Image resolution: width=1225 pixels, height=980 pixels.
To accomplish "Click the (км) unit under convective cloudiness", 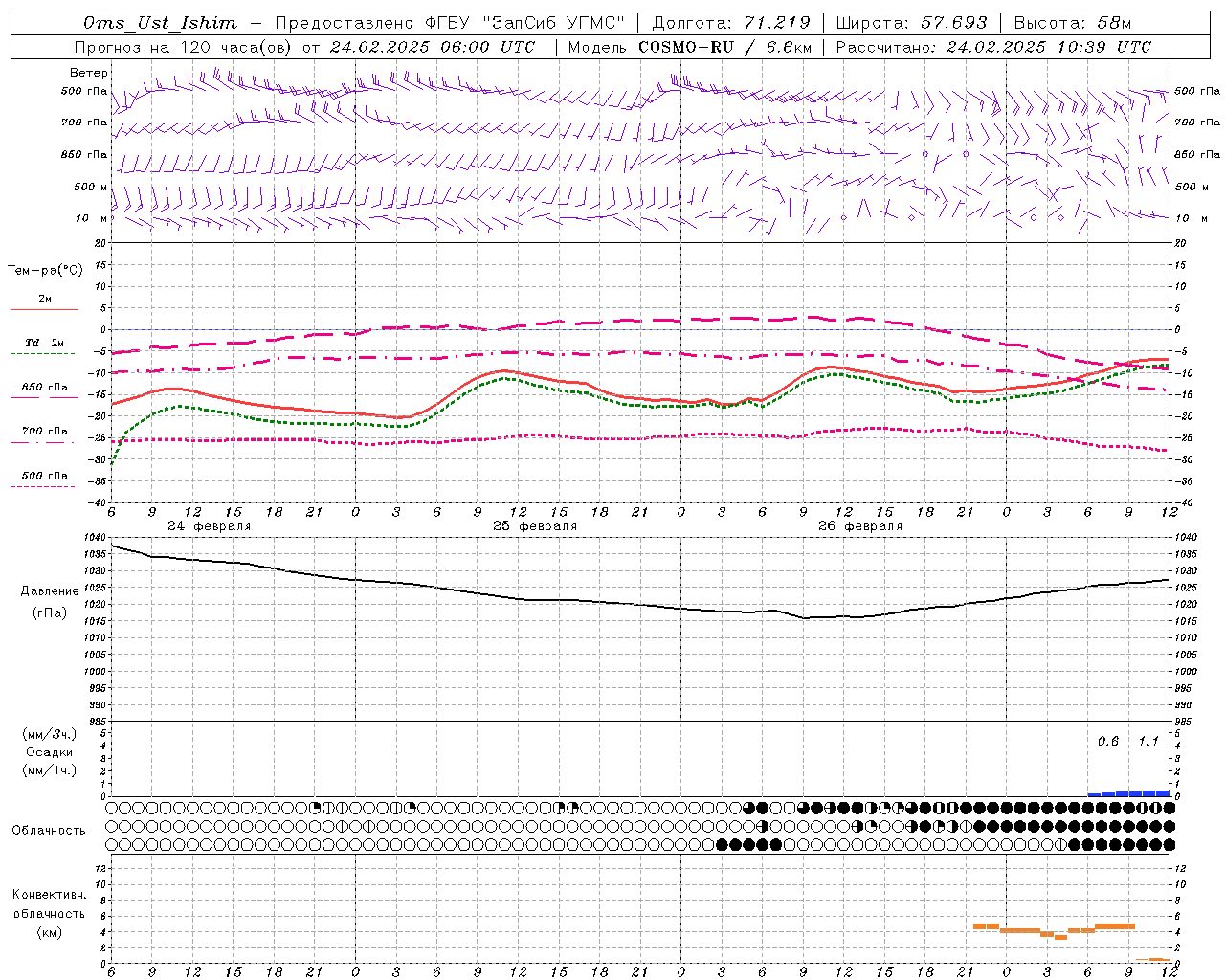I will [x=50, y=932].
